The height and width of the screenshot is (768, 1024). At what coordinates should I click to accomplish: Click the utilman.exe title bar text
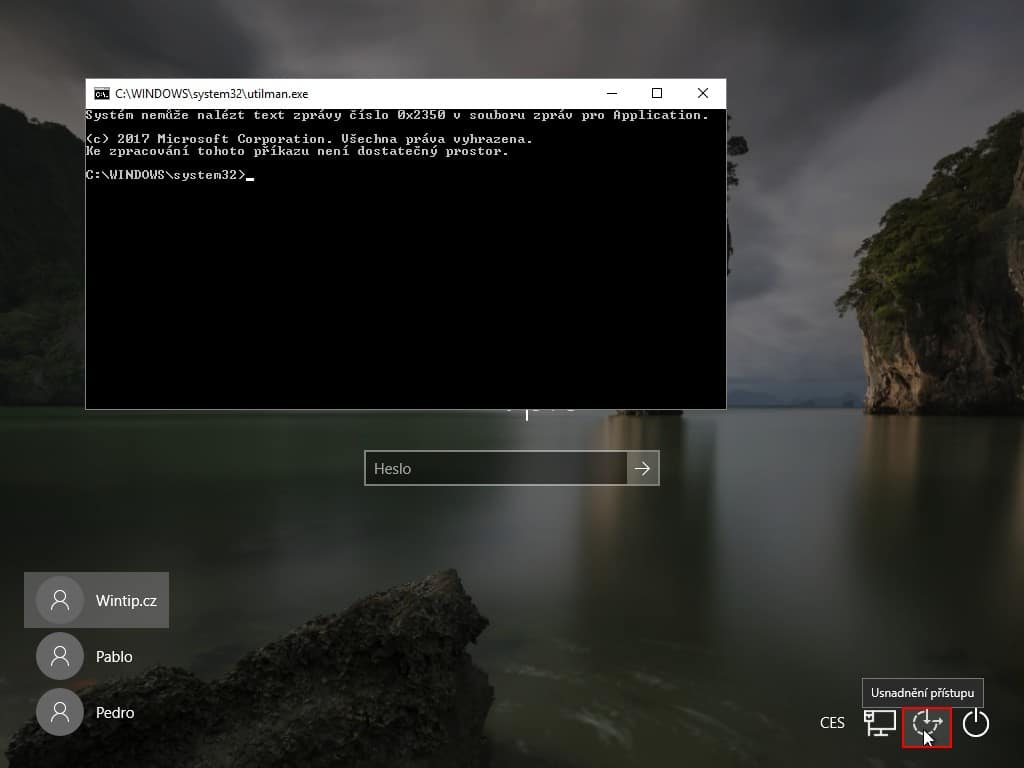tap(211, 94)
